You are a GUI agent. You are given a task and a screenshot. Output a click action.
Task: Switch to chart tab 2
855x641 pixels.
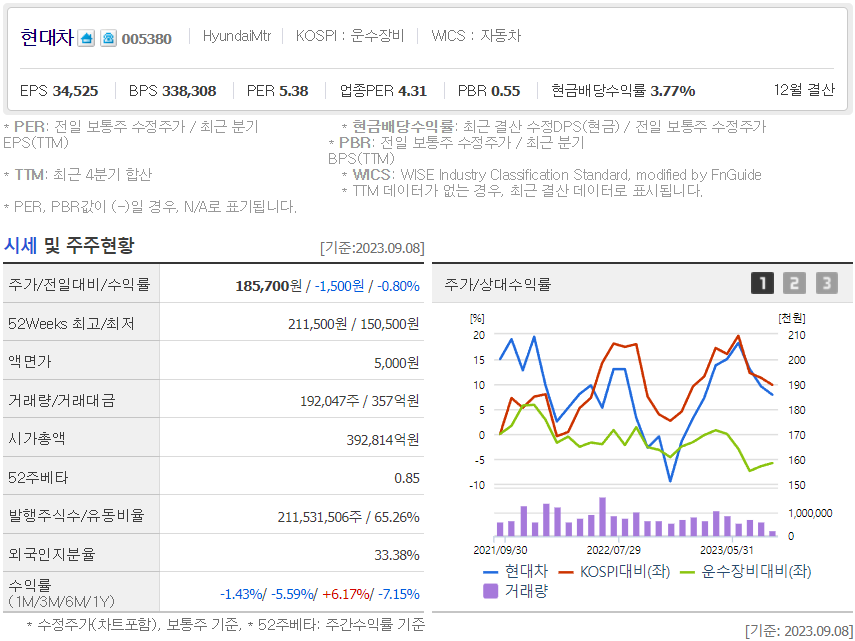(x=794, y=283)
